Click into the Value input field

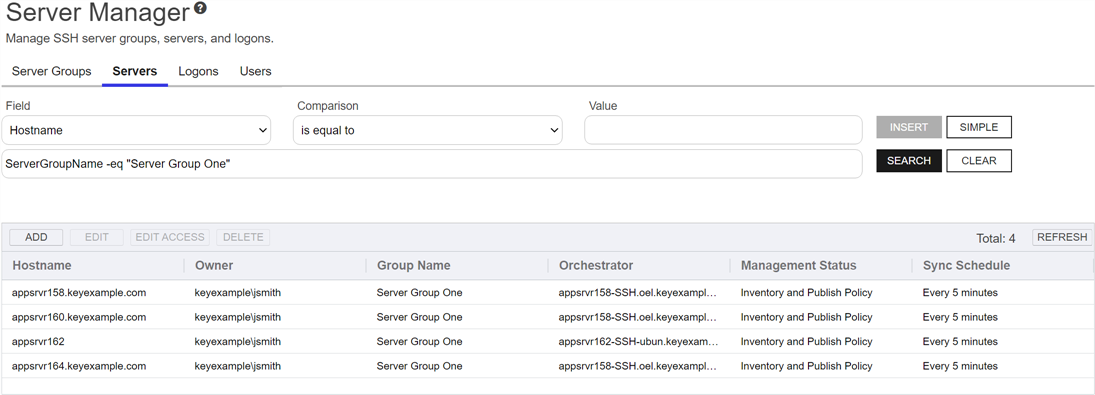(x=723, y=130)
